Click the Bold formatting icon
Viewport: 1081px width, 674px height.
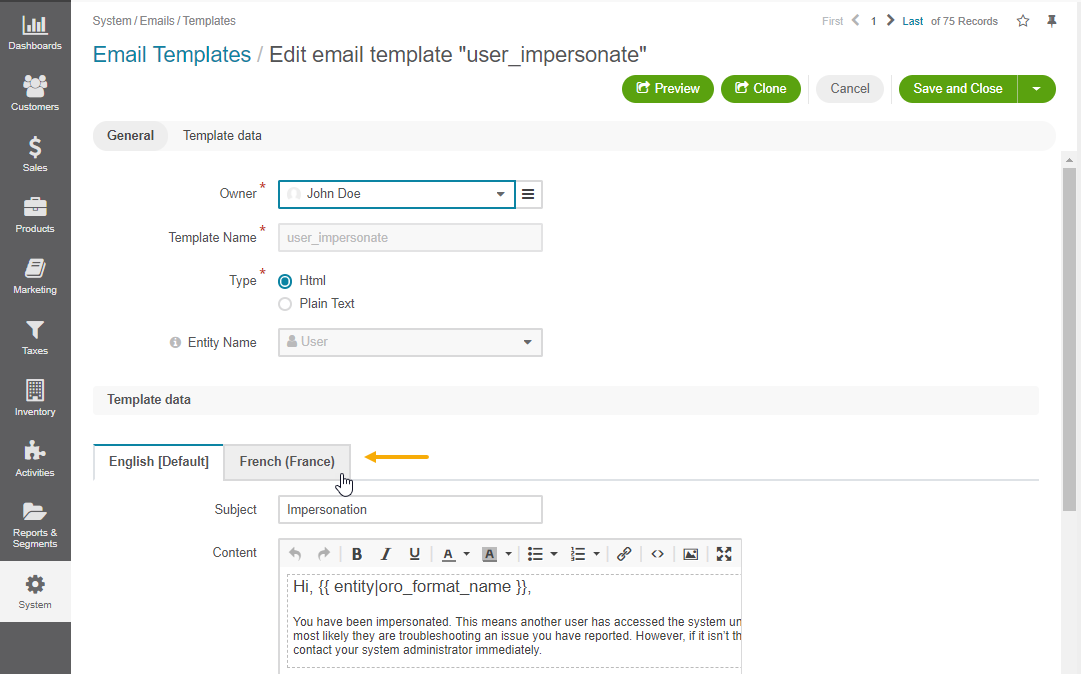[x=357, y=554]
